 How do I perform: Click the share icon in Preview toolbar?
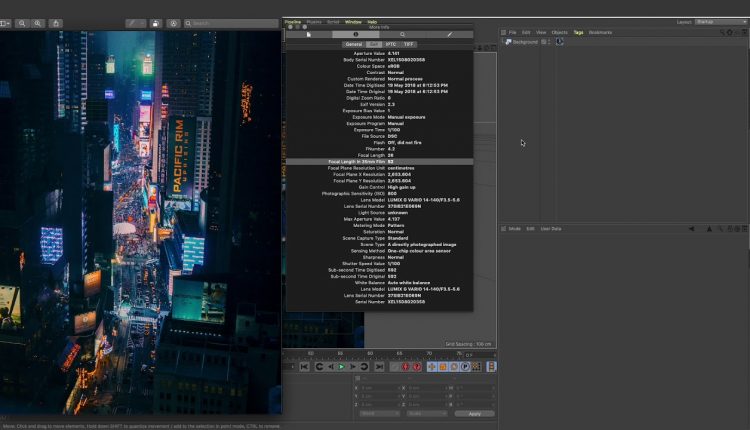(56, 23)
